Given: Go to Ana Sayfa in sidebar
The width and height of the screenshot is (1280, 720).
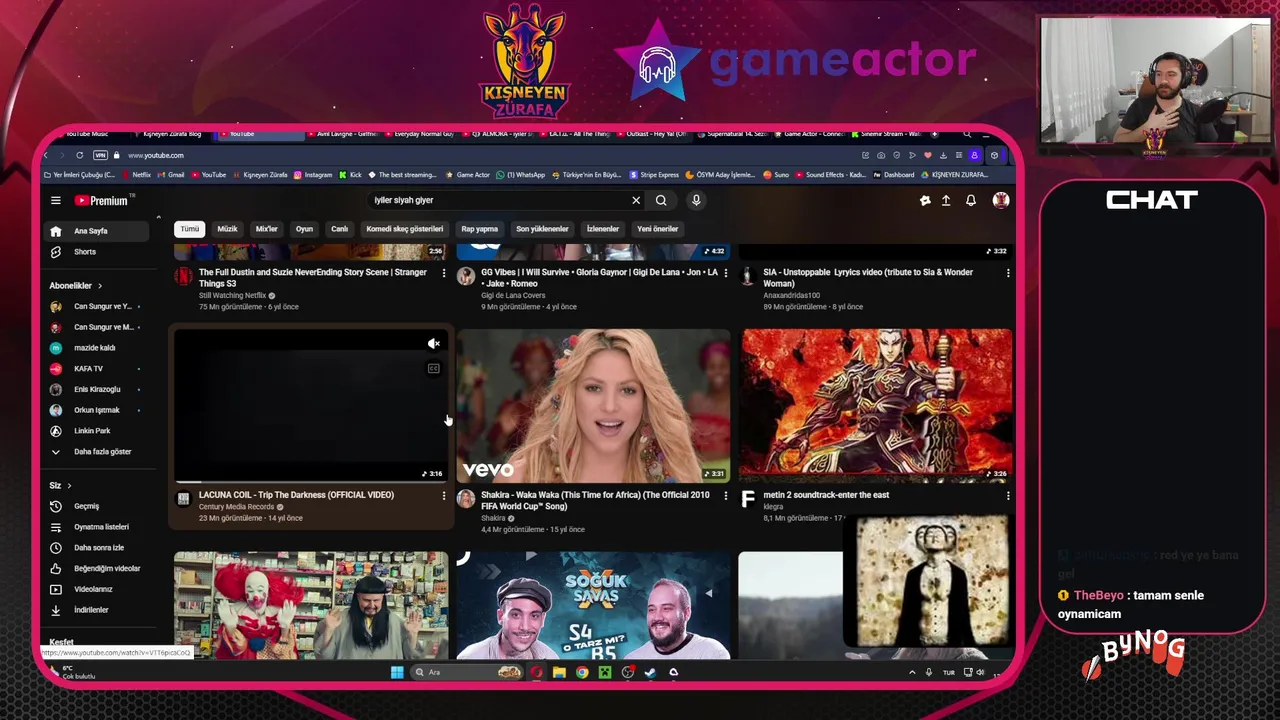Looking at the screenshot, I should 98,231.
